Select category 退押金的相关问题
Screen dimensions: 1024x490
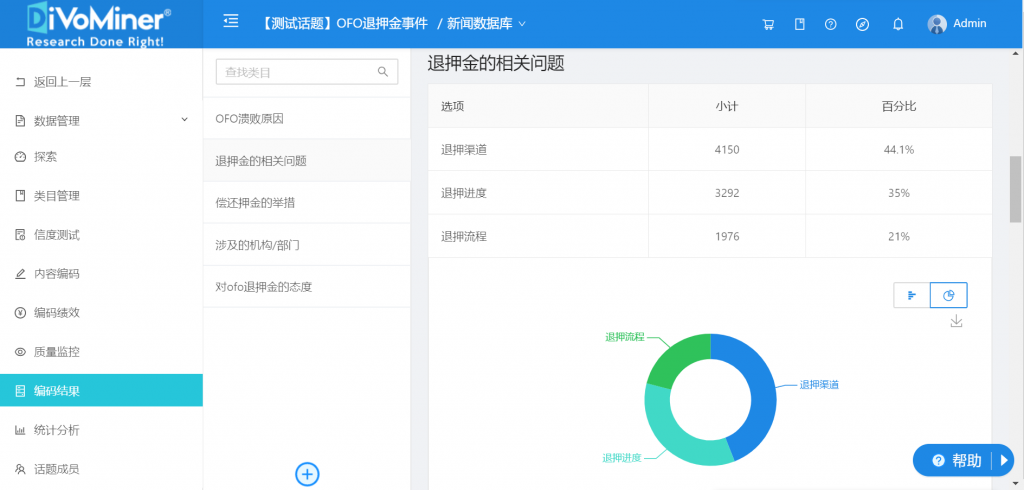pyautogui.click(x=307, y=161)
